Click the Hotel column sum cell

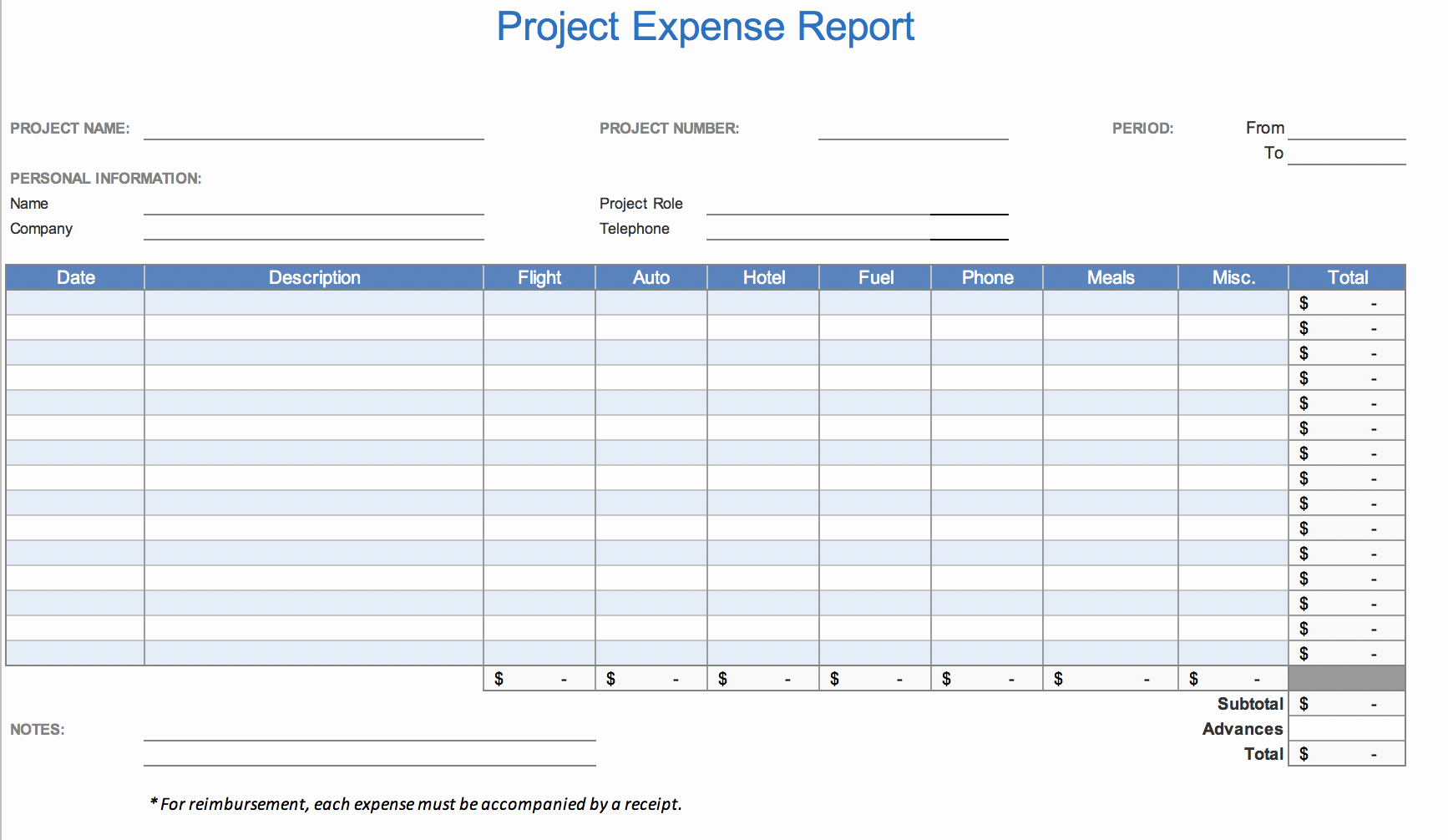coord(763,678)
